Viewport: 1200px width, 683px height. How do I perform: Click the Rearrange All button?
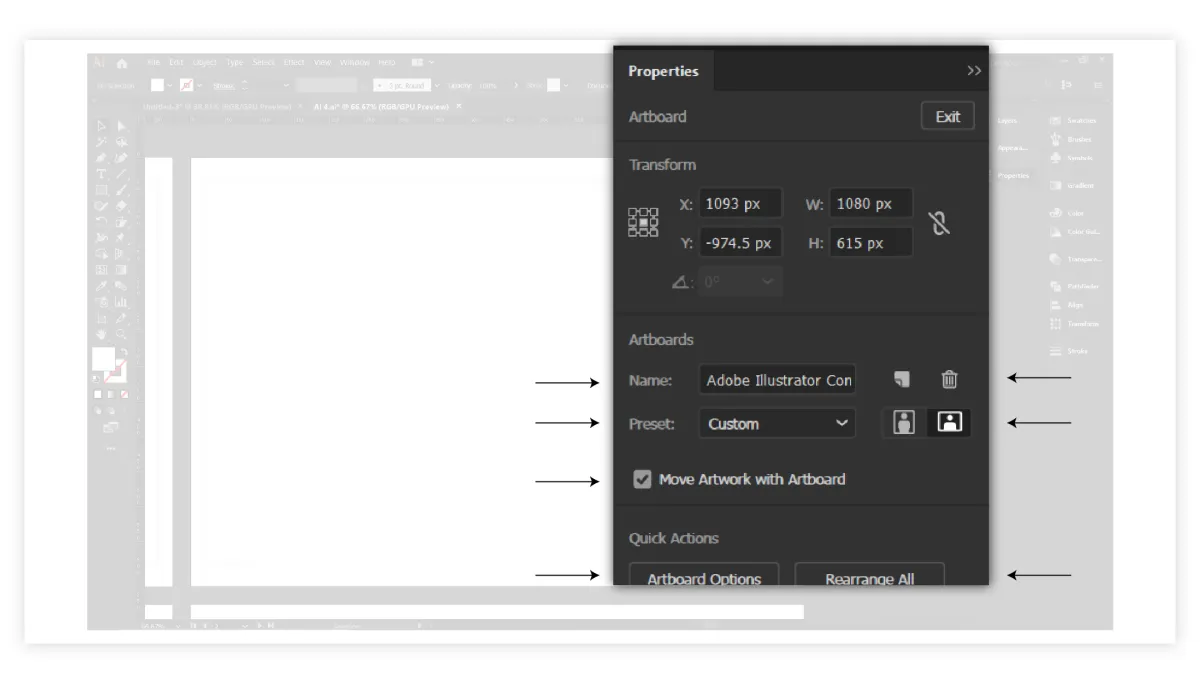(869, 577)
